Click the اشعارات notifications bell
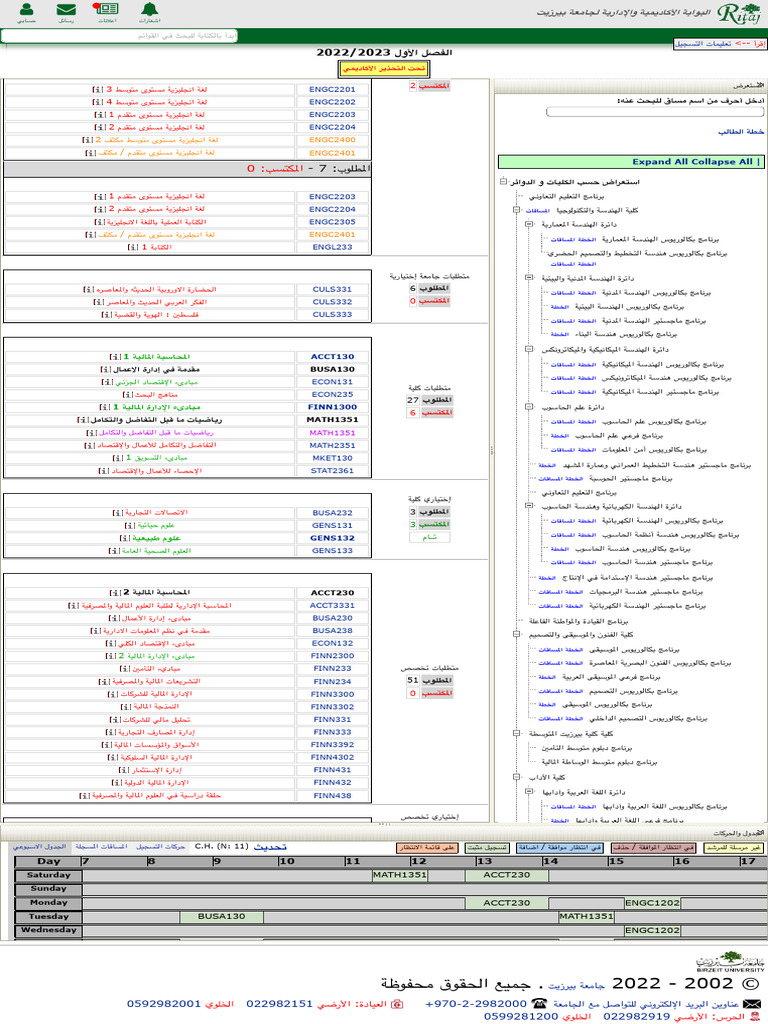 148,13
